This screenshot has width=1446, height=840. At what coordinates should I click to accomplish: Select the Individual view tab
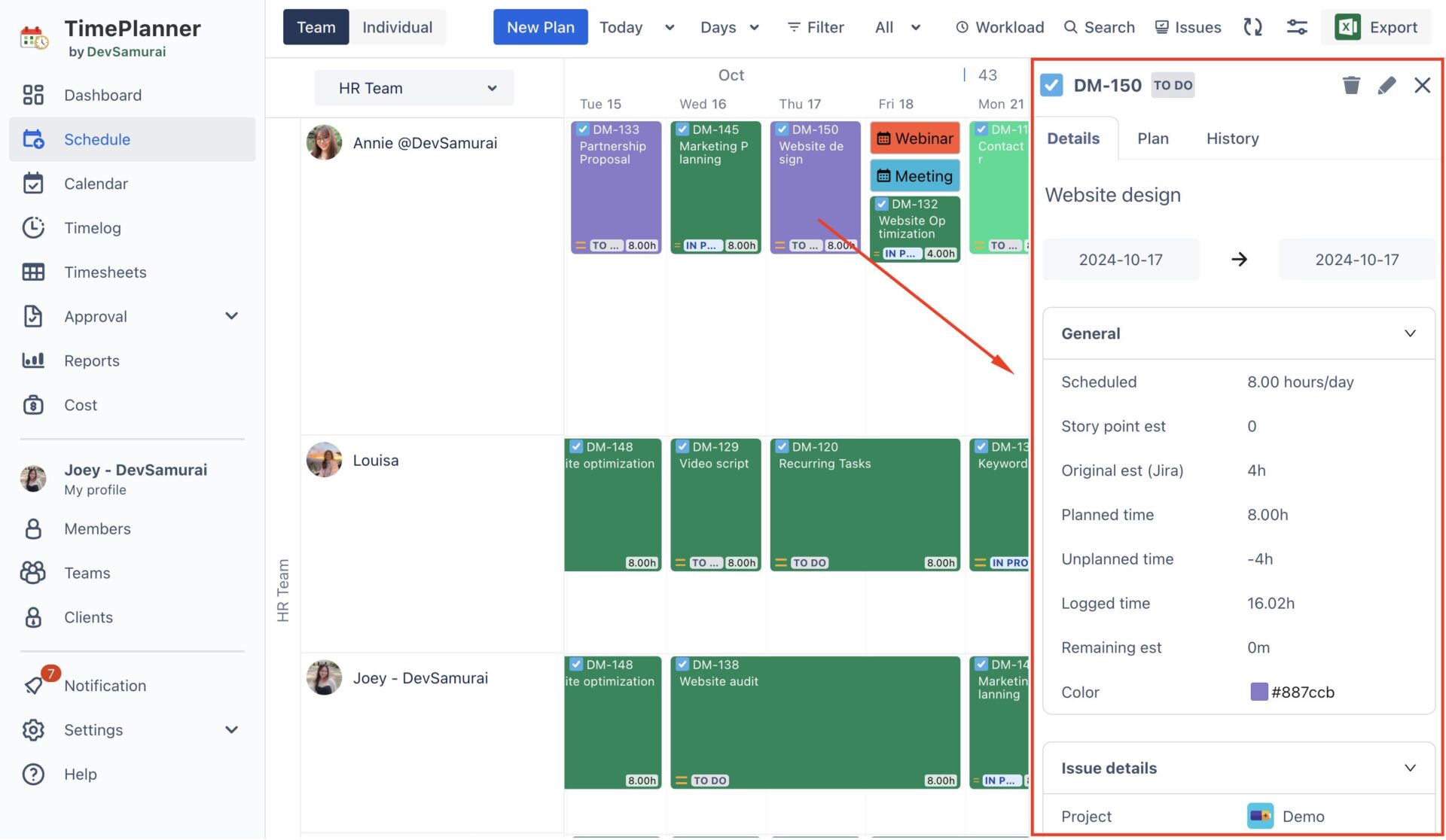398,27
